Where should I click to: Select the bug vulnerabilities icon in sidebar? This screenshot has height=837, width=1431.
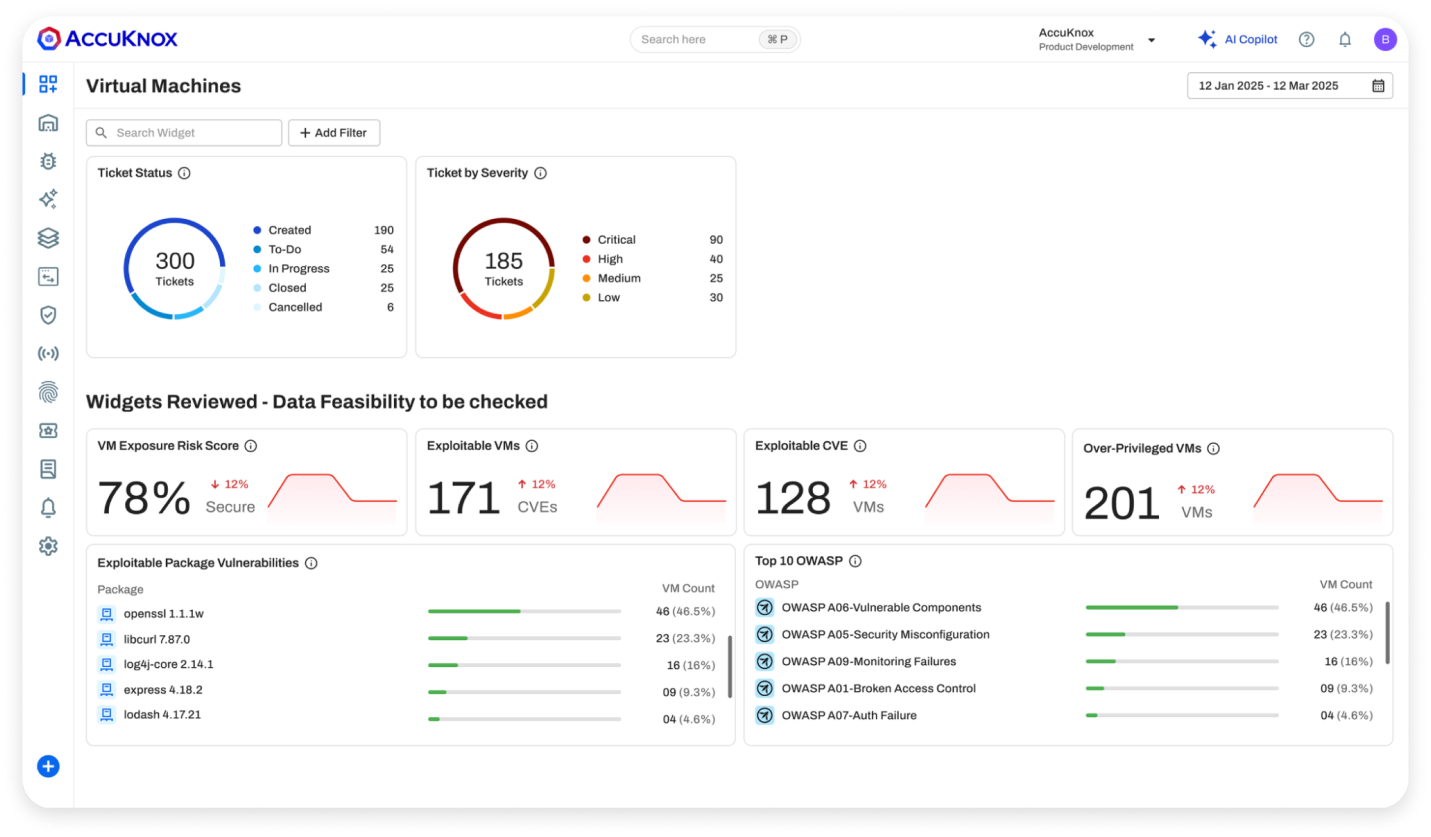click(x=47, y=161)
